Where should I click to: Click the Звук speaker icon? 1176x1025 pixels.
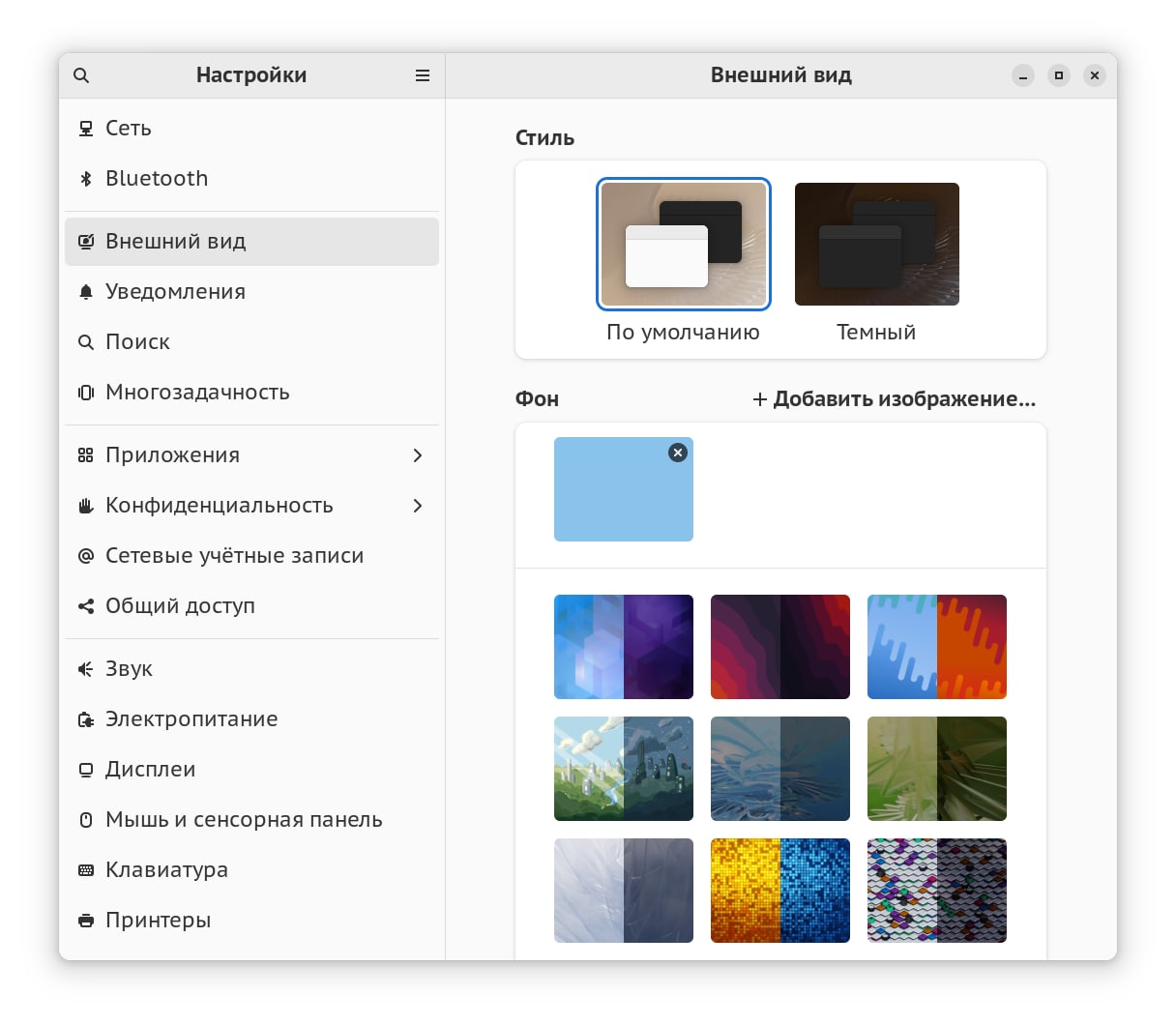86,669
